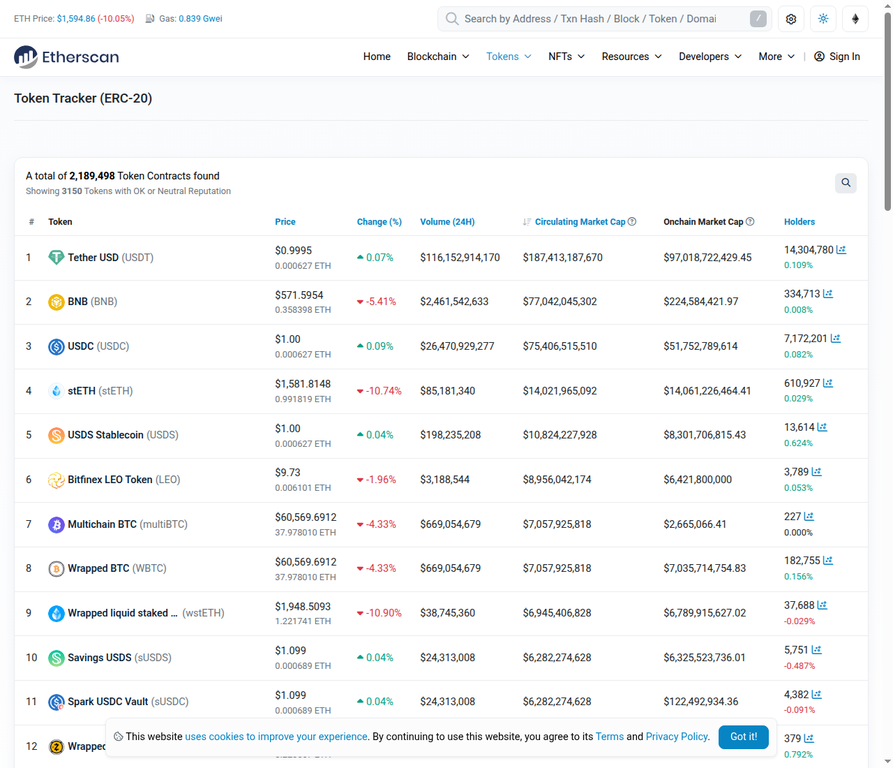
Task: Click the USDS Stablecoin token icon
Action: 56,435
